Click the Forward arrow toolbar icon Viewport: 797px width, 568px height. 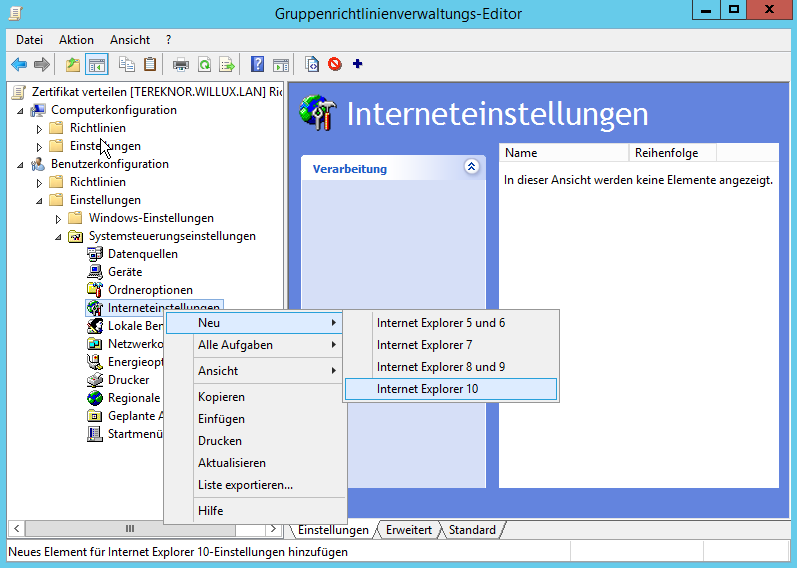tap(42, 65)
